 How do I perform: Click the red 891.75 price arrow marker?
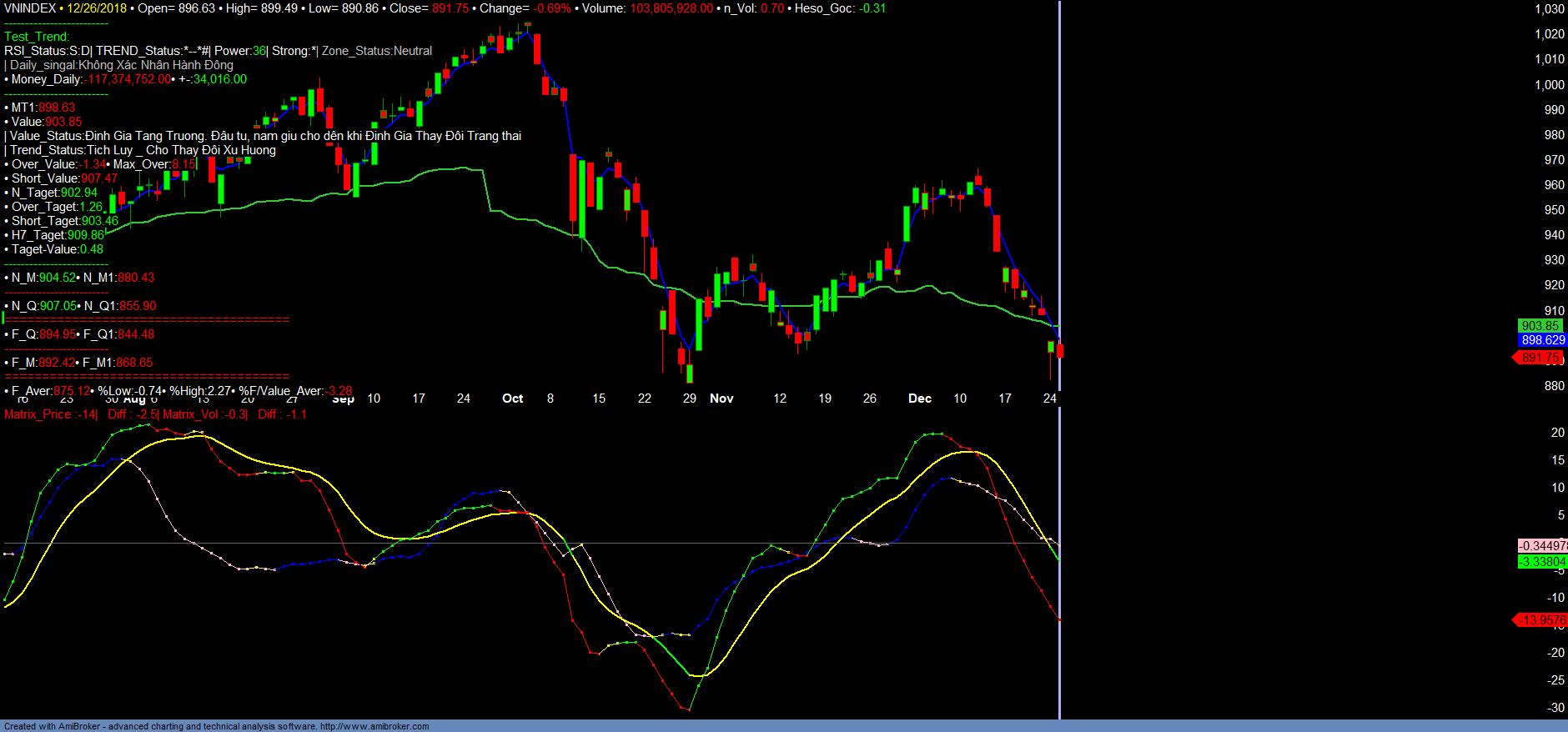pos(1539,358)
